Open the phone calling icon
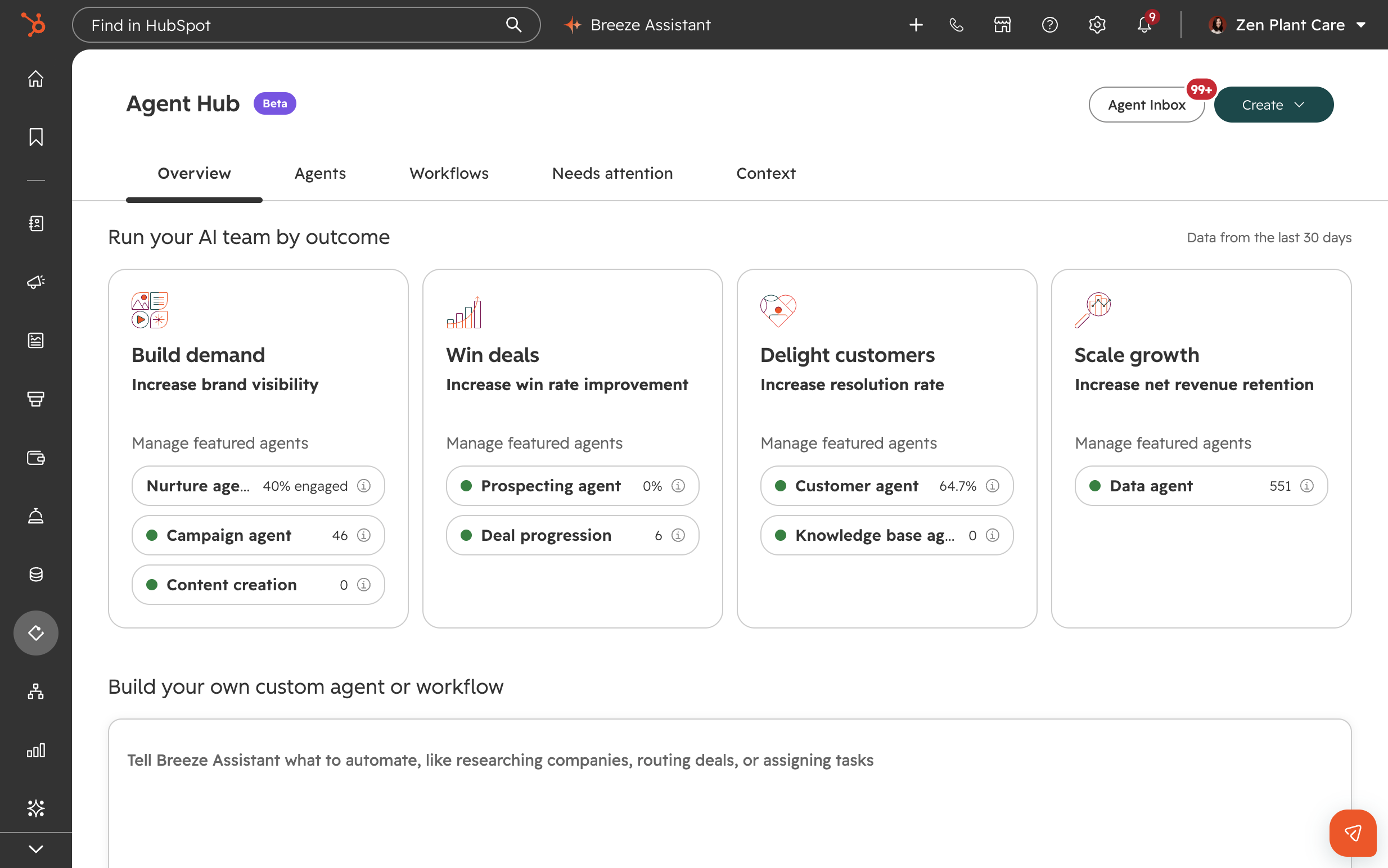This screenshot has height=868, width=1388. [956, 25]
